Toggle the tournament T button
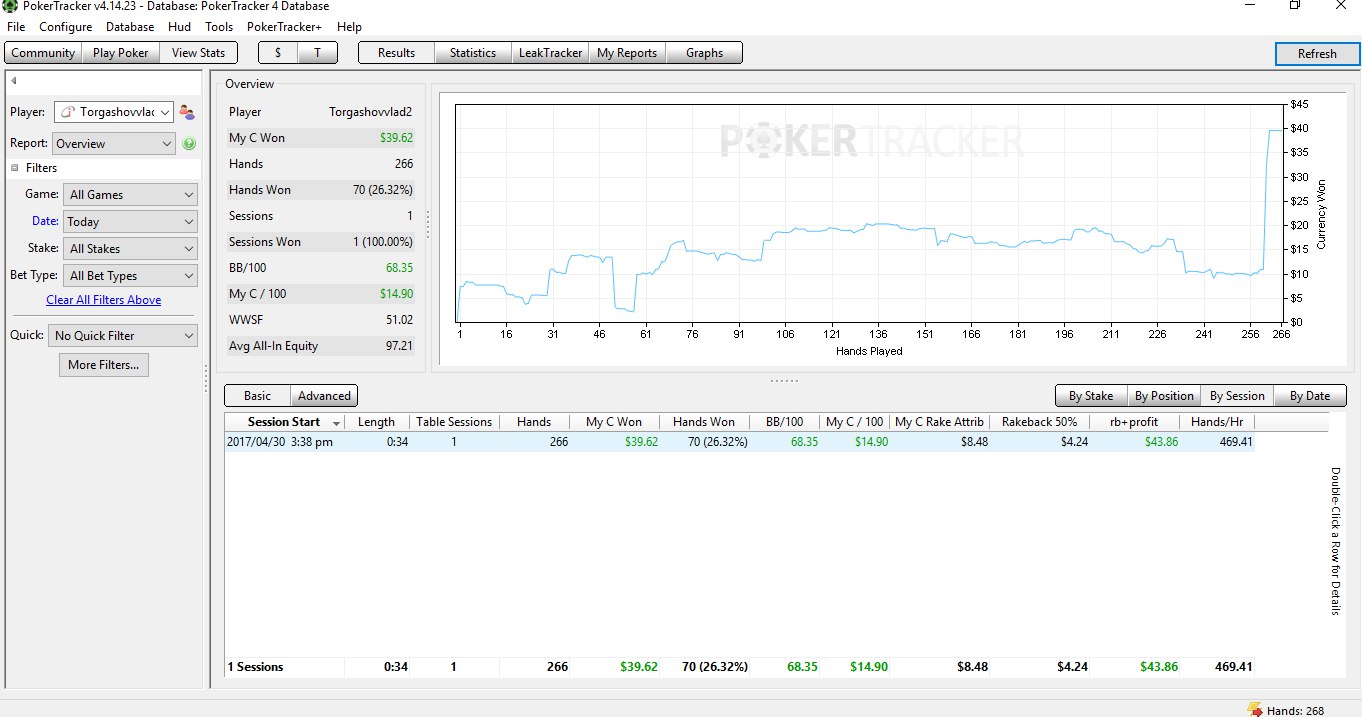The height and width of the screenshot is (717, 1362). pyautogui.click(x=318, y=53)
